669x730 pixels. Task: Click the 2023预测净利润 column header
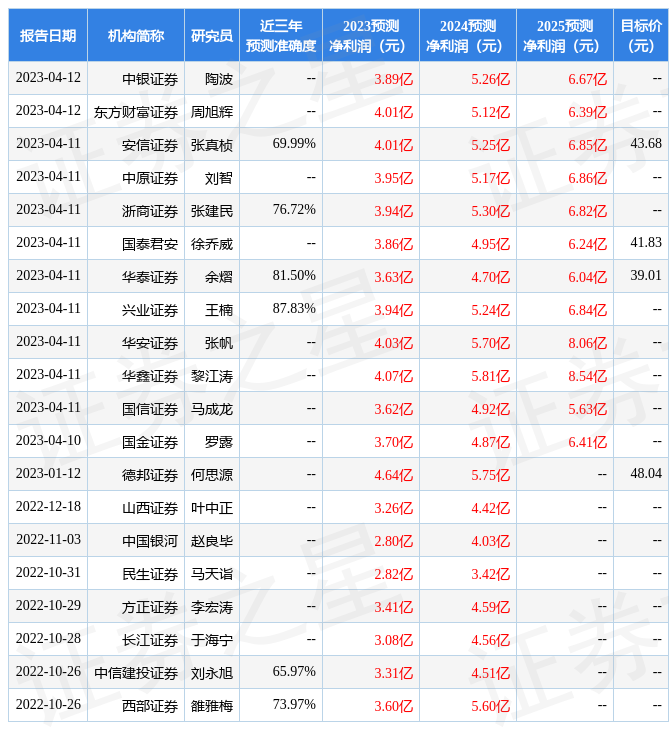click(x=371, y=35)
